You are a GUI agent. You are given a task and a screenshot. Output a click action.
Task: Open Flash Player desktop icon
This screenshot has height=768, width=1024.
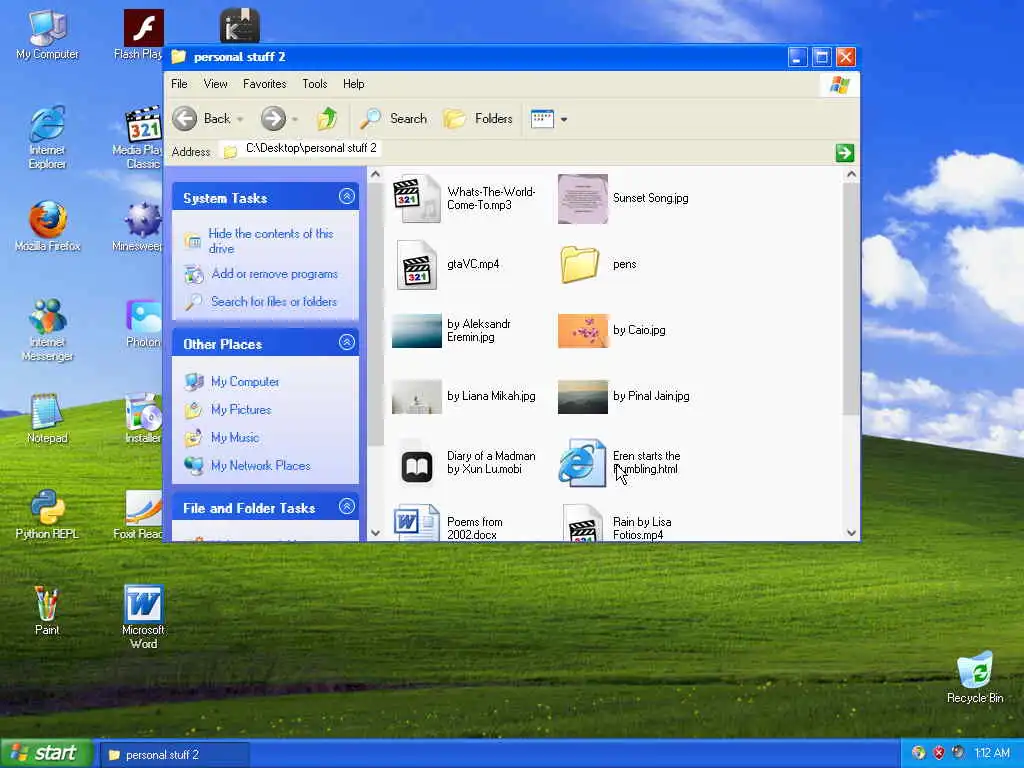tap(142, 35)
